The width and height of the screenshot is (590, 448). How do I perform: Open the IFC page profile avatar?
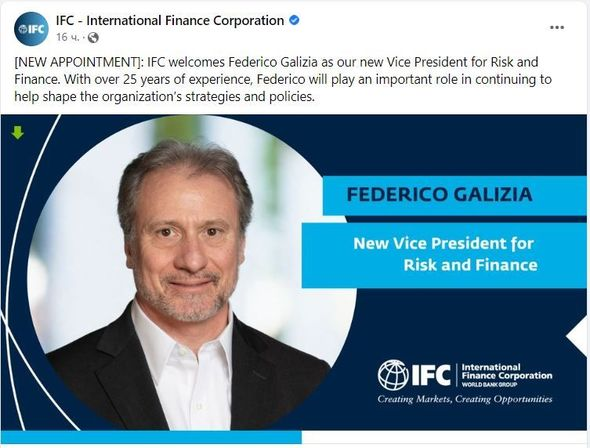coord(31,29)
